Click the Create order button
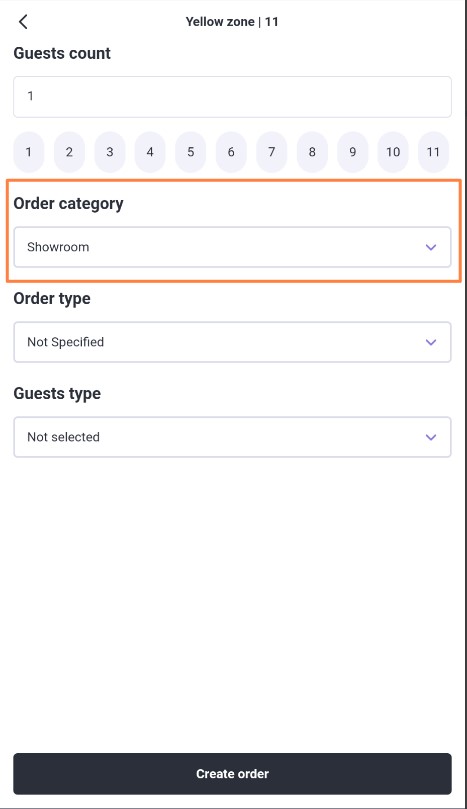Image resolution: width=467 pixels, height=809 pixels. click(232, 773)
